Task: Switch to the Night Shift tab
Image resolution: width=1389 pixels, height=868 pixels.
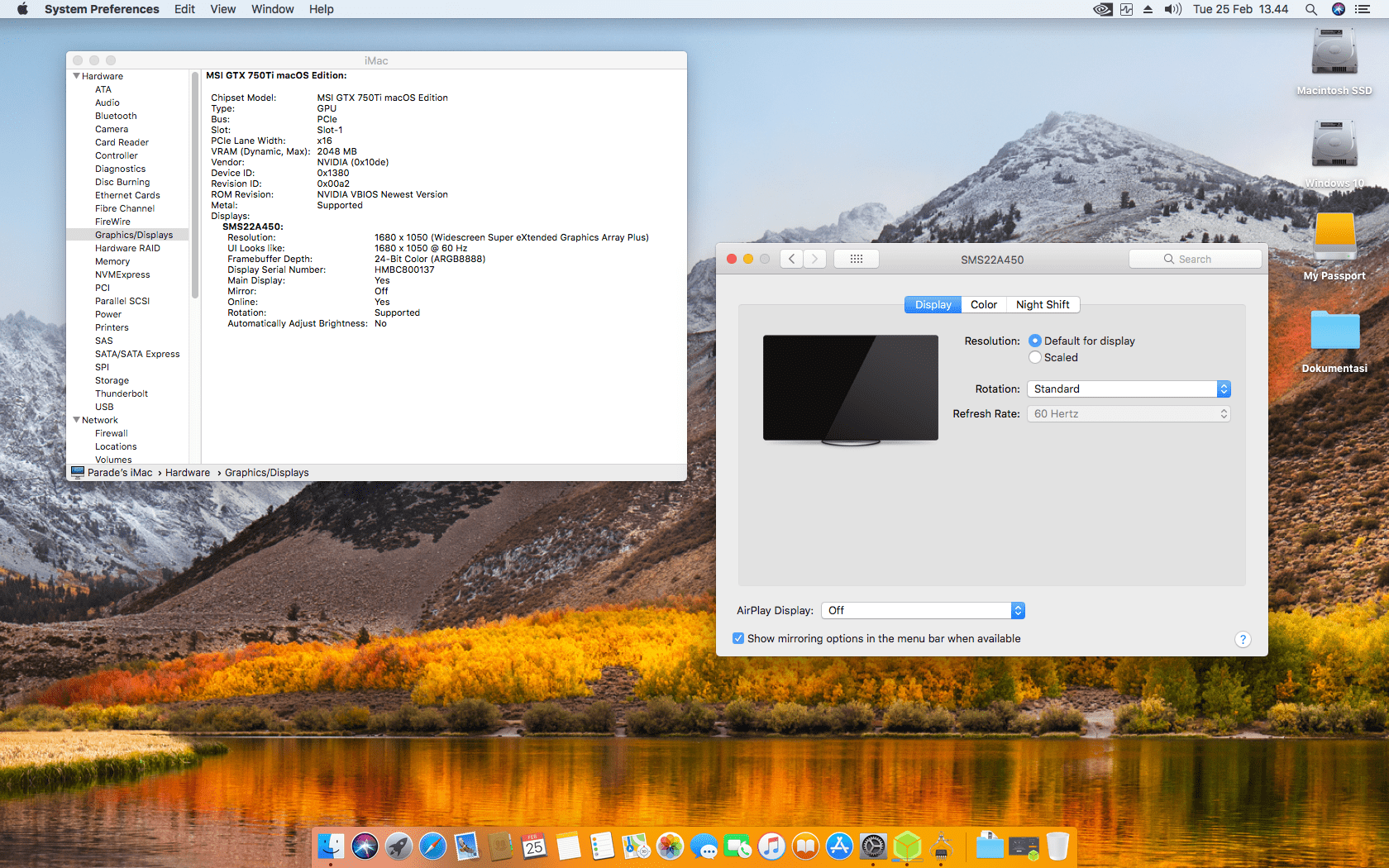Action: click(x=1042, y=304)
